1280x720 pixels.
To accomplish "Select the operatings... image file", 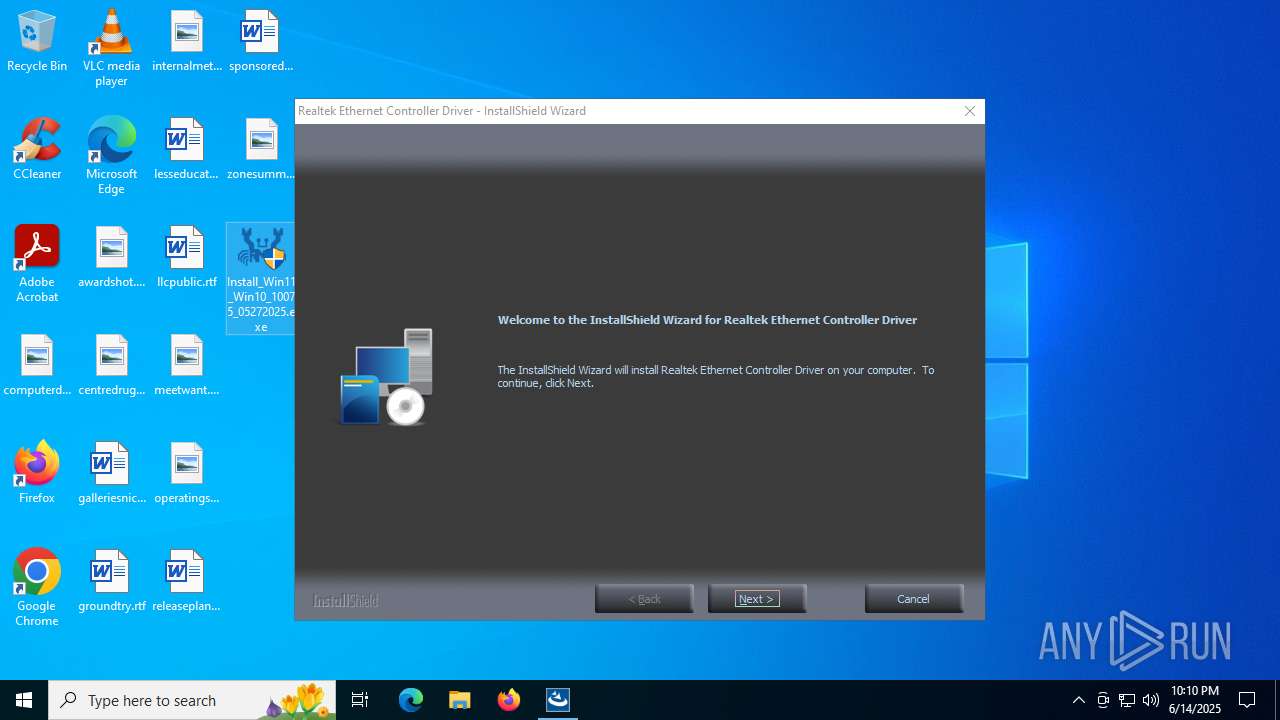I will (x=187, y=473).
